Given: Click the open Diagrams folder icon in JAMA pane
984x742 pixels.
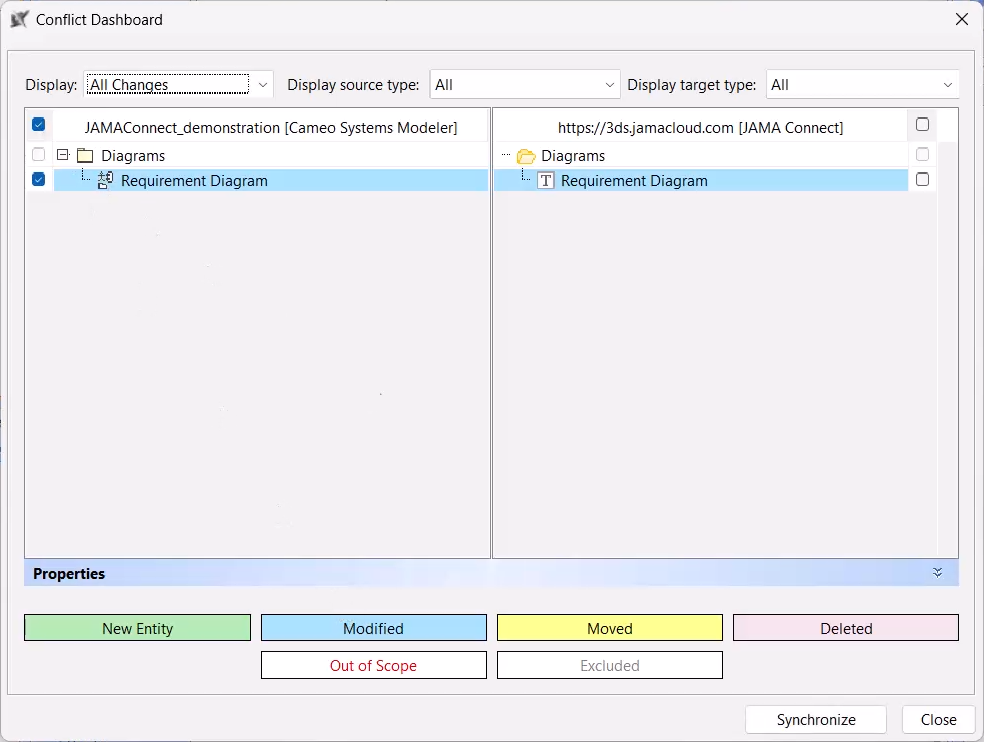Looking at the screenshot, I should [x=526, y=156].
